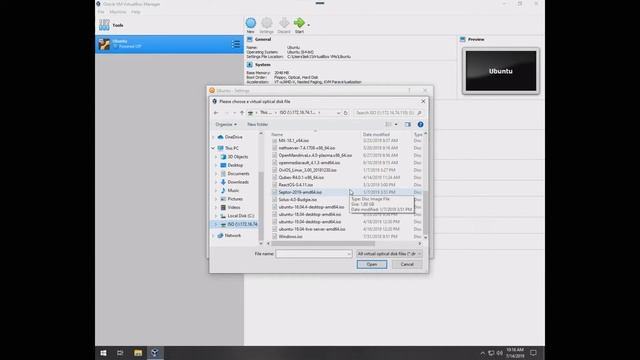Sort by the Date modified column header
Screen dimensions: 640x360
pyautogui.click(x=376, y=134)
